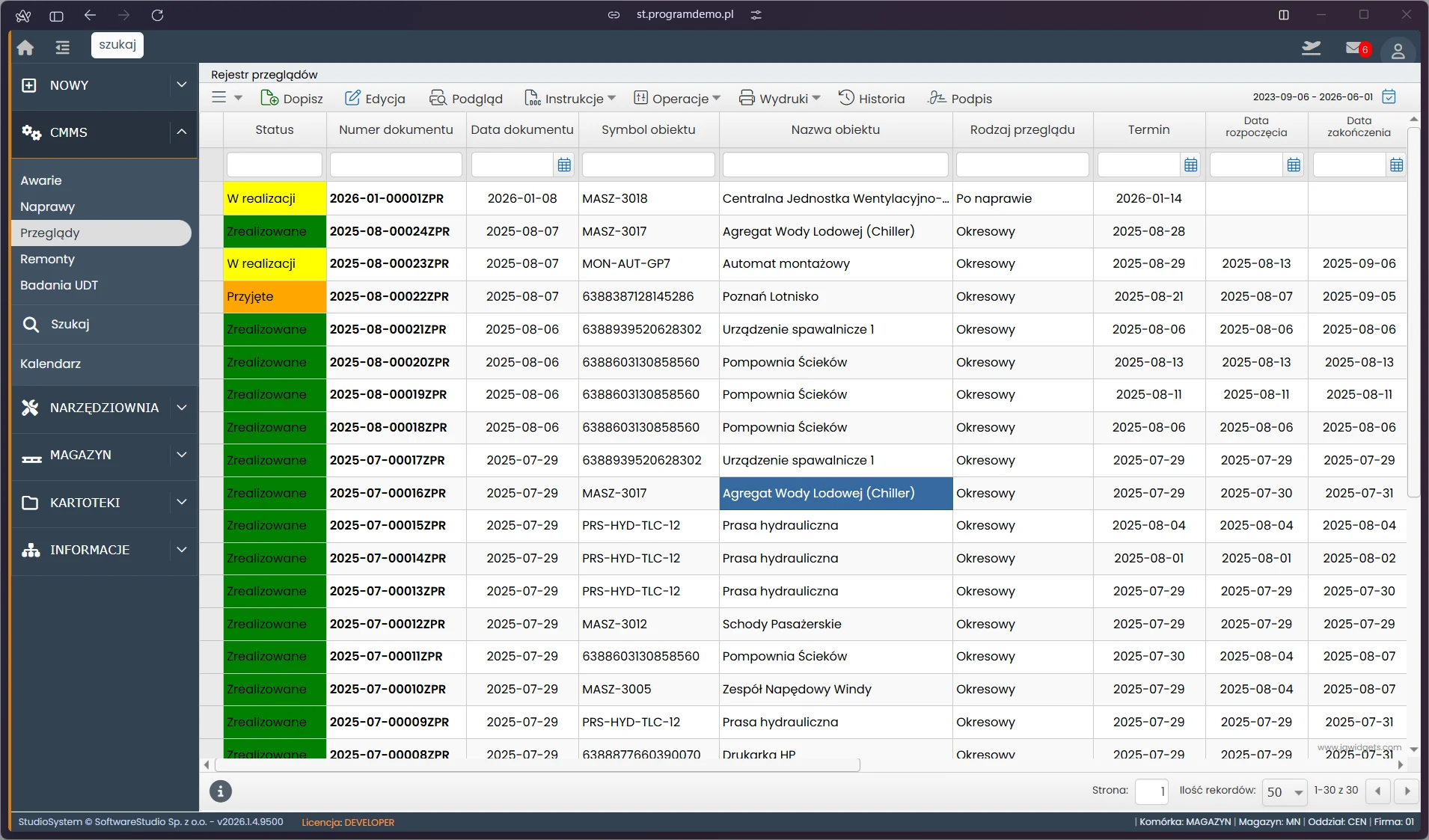1429x840 pixels.
Task: Click Podpis signature button
Action: click(x=960, y=98)
